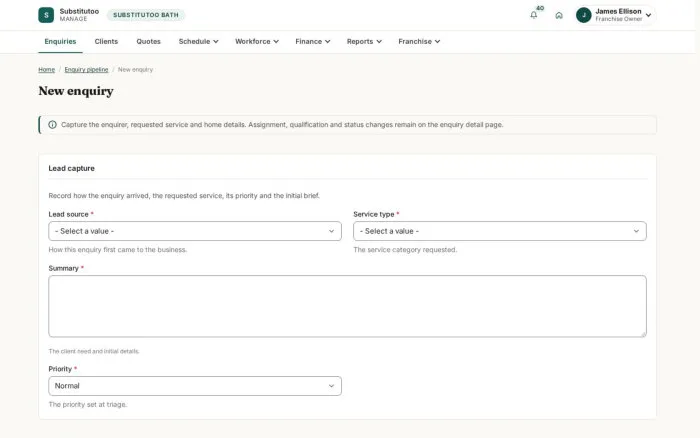Image resolution: width=700 pixels, height=438 pixels.
Task: Click the New enquiry breadcrumb text
Action: coord(135,70)
